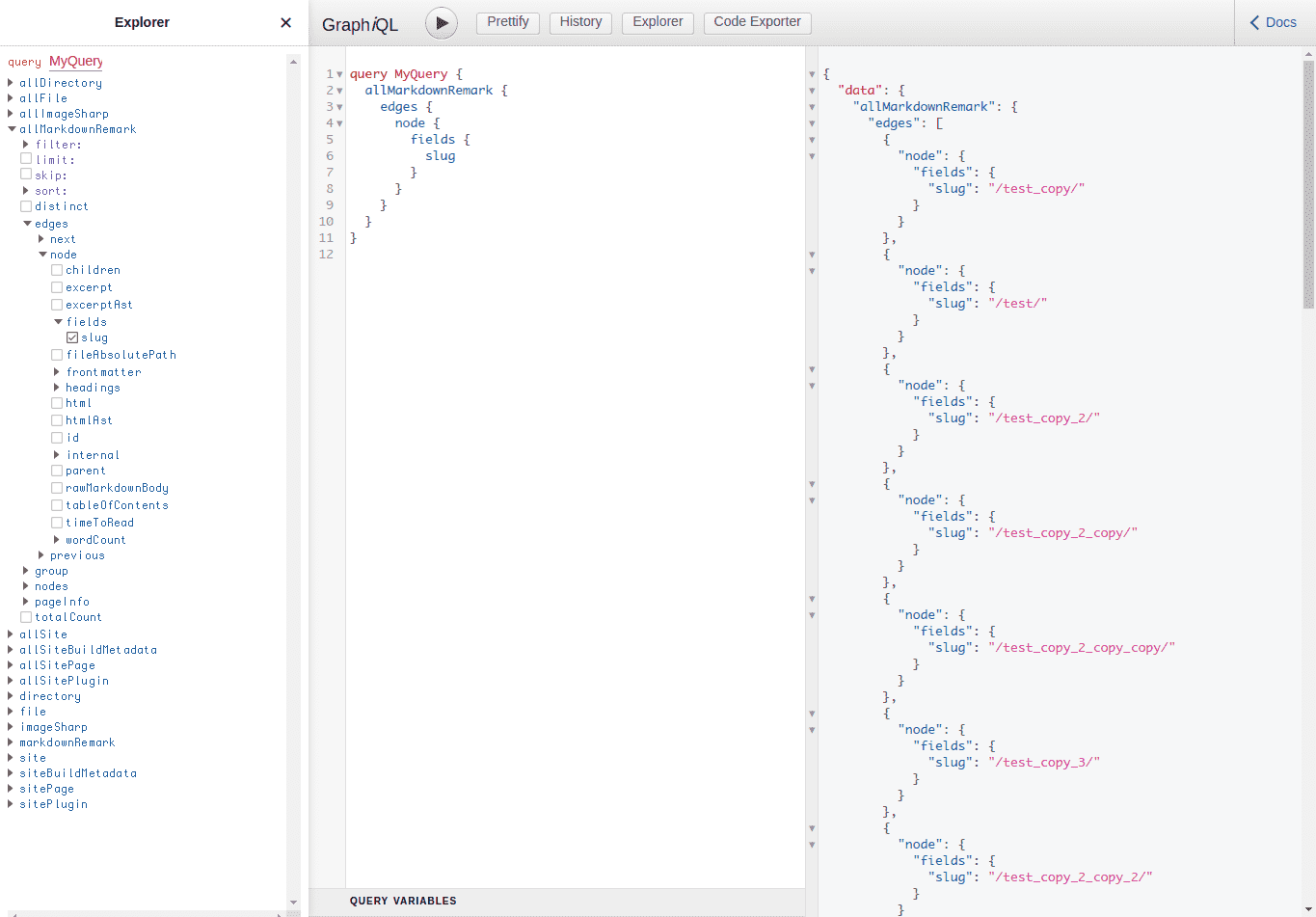
Task: Click the results pane vertical scrollbar
Action: [x=1308, y=183]
